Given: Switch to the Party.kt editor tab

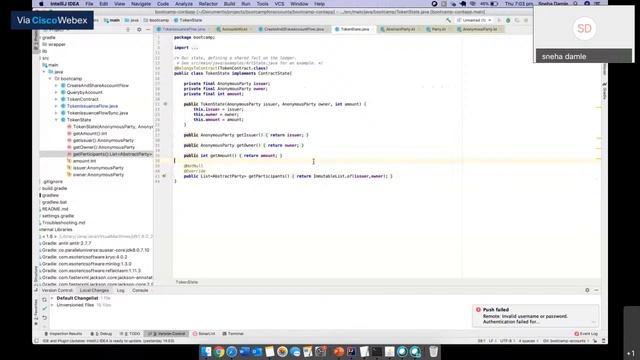Looking at the screenshot, I should click(438, 29).
